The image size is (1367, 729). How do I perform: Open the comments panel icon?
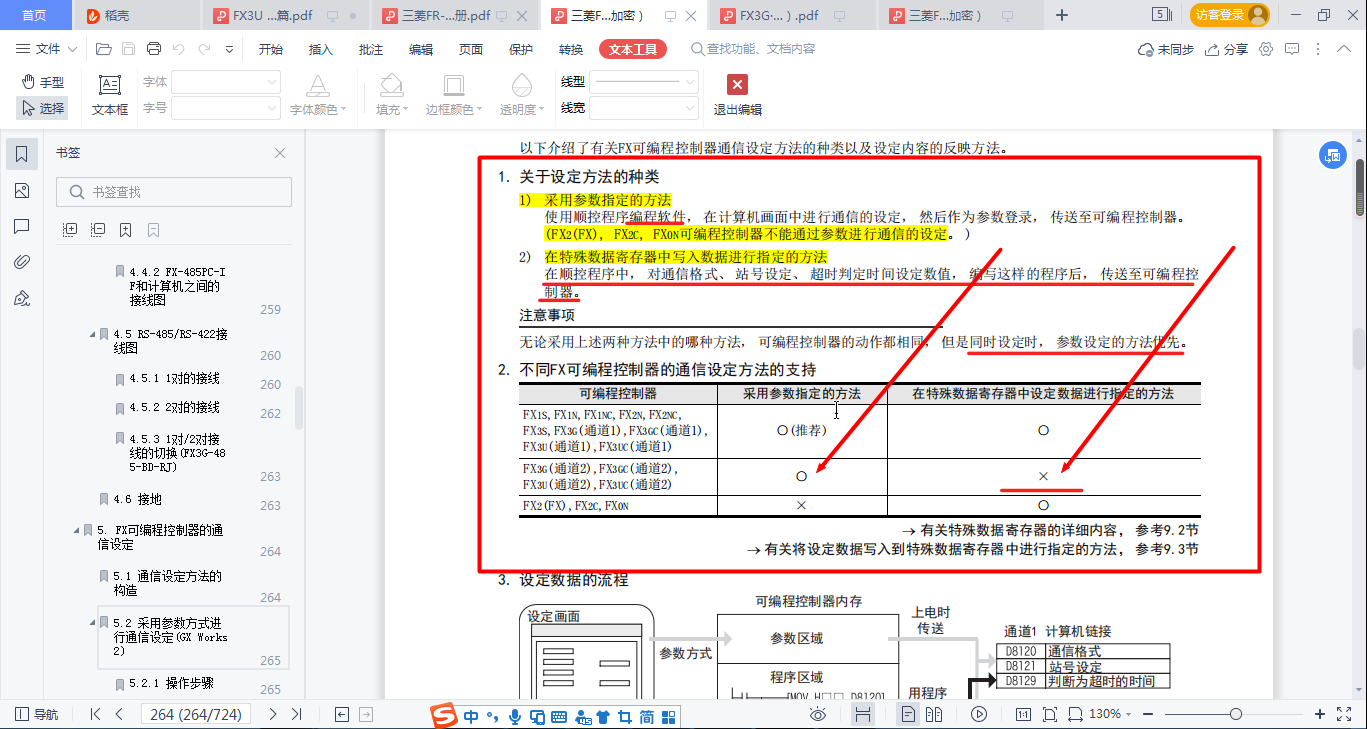coord(21,227)
